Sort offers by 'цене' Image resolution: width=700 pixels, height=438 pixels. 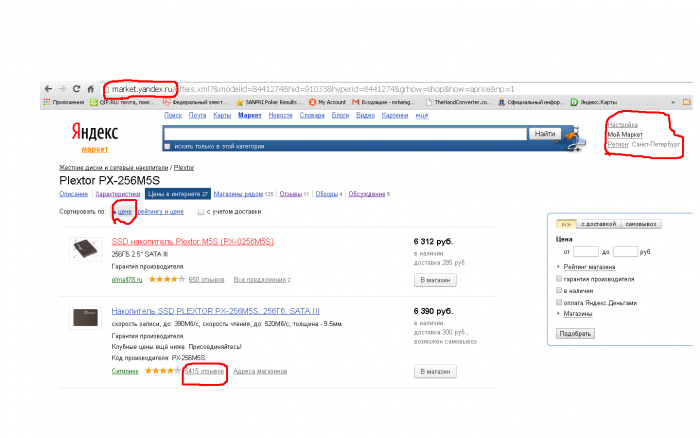[125, 212]
